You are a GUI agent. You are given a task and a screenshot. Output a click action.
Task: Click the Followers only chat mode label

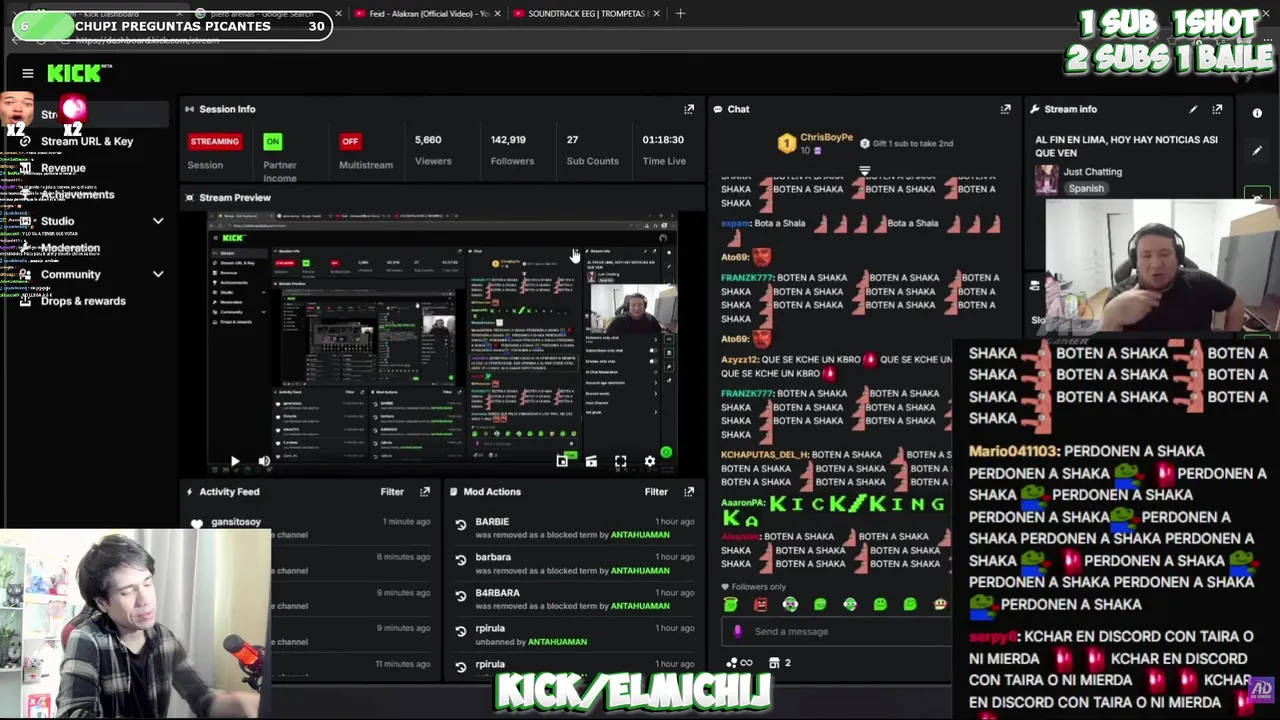tap(759, 587)
